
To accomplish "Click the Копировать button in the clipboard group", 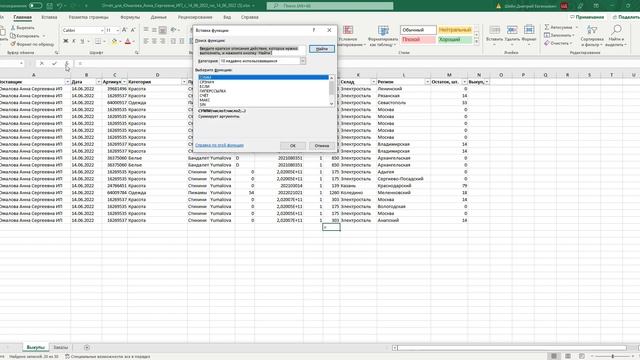I will tap(28, 36).
